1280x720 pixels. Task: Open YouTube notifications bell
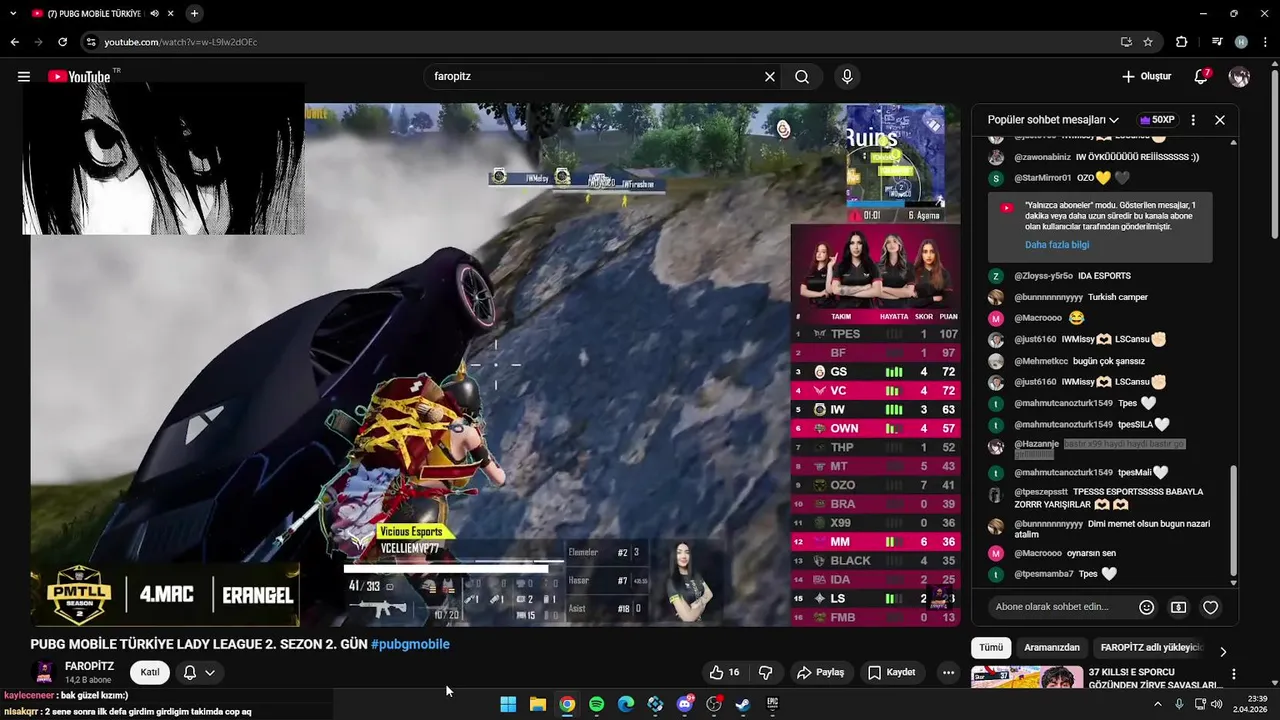coord(1201,76)
